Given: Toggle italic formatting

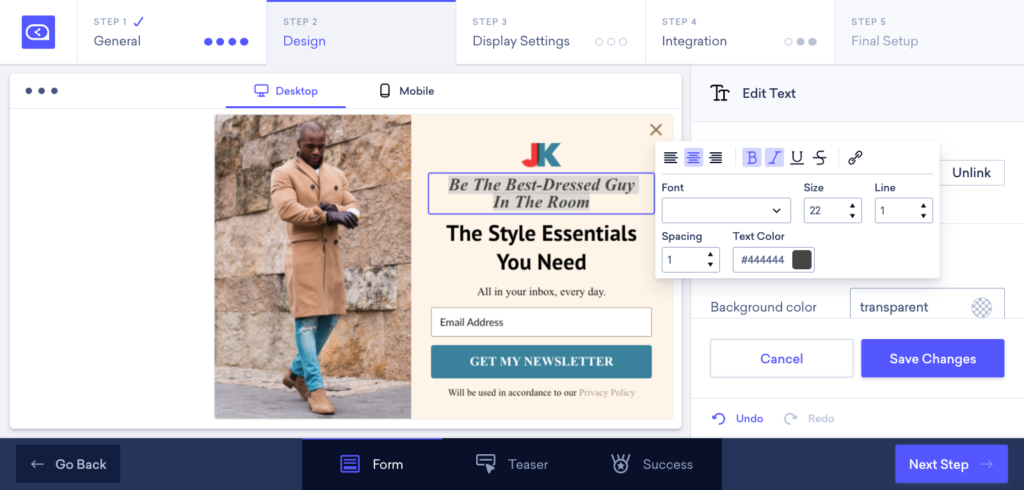Looking at the screenshot, I should coord(775,157).
